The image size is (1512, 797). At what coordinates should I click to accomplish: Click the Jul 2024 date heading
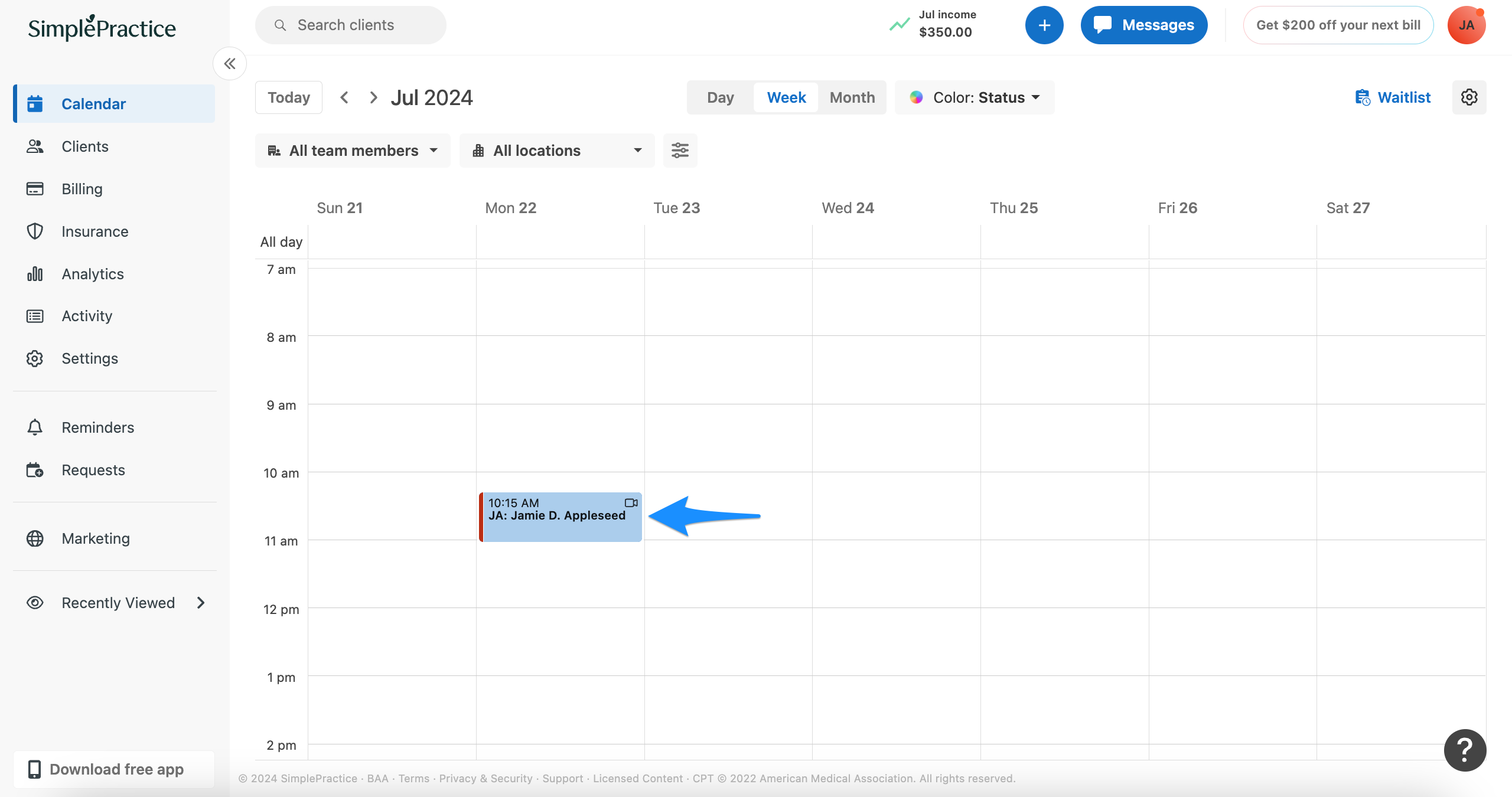tap(432, 97)
